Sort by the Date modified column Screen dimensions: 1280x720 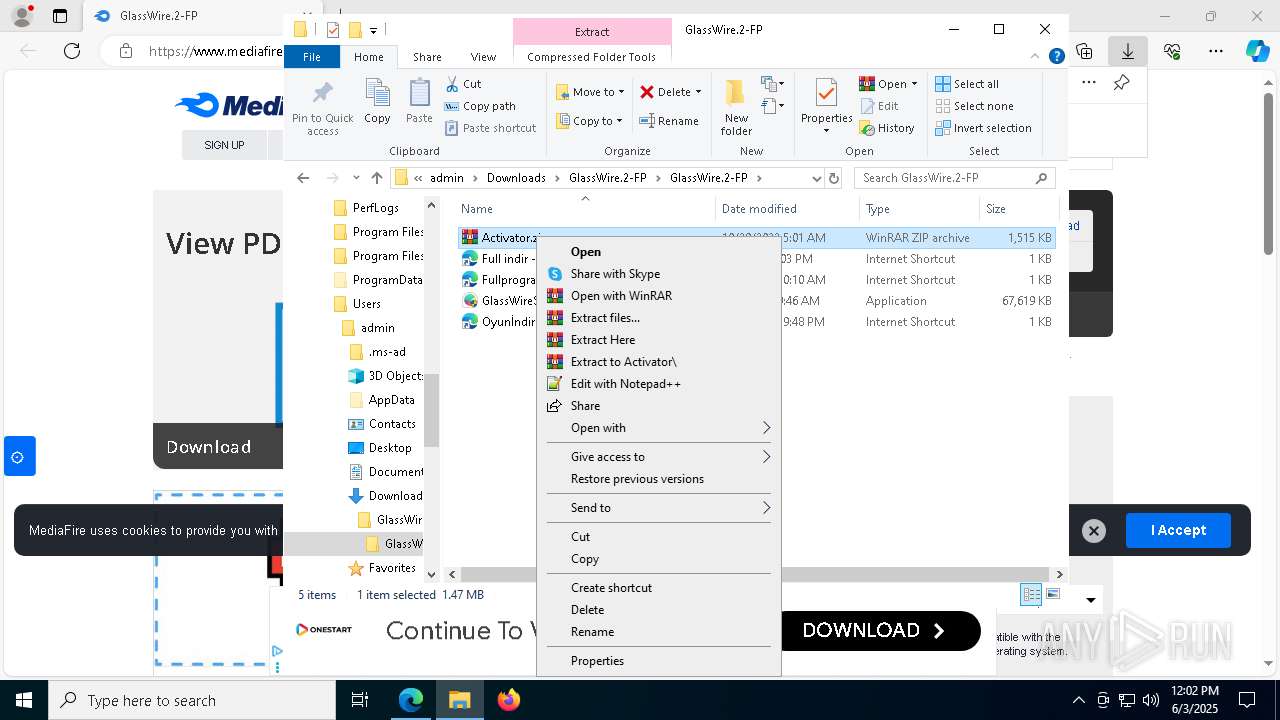tap(787, 209)
